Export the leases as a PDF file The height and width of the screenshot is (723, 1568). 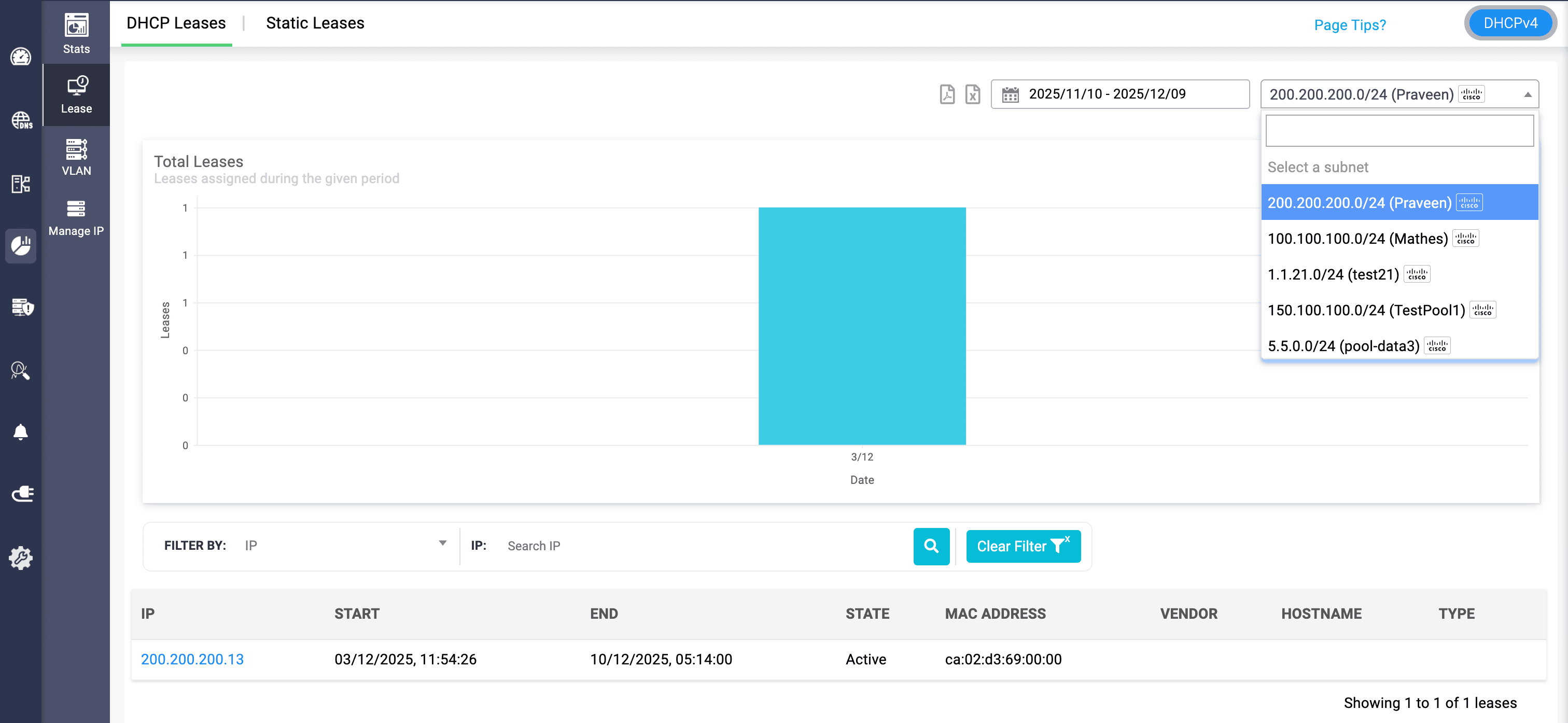(x=947, y=94)
